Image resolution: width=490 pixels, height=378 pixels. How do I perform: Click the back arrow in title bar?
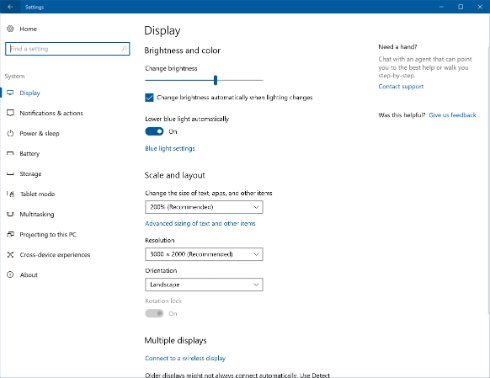coord(10,7)
